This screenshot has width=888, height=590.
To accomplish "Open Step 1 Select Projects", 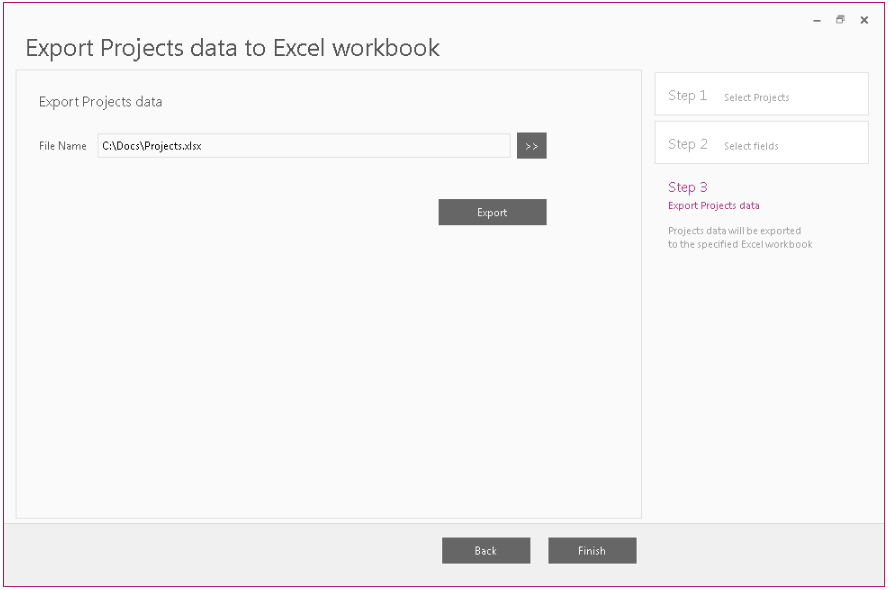I will [761, 94].
